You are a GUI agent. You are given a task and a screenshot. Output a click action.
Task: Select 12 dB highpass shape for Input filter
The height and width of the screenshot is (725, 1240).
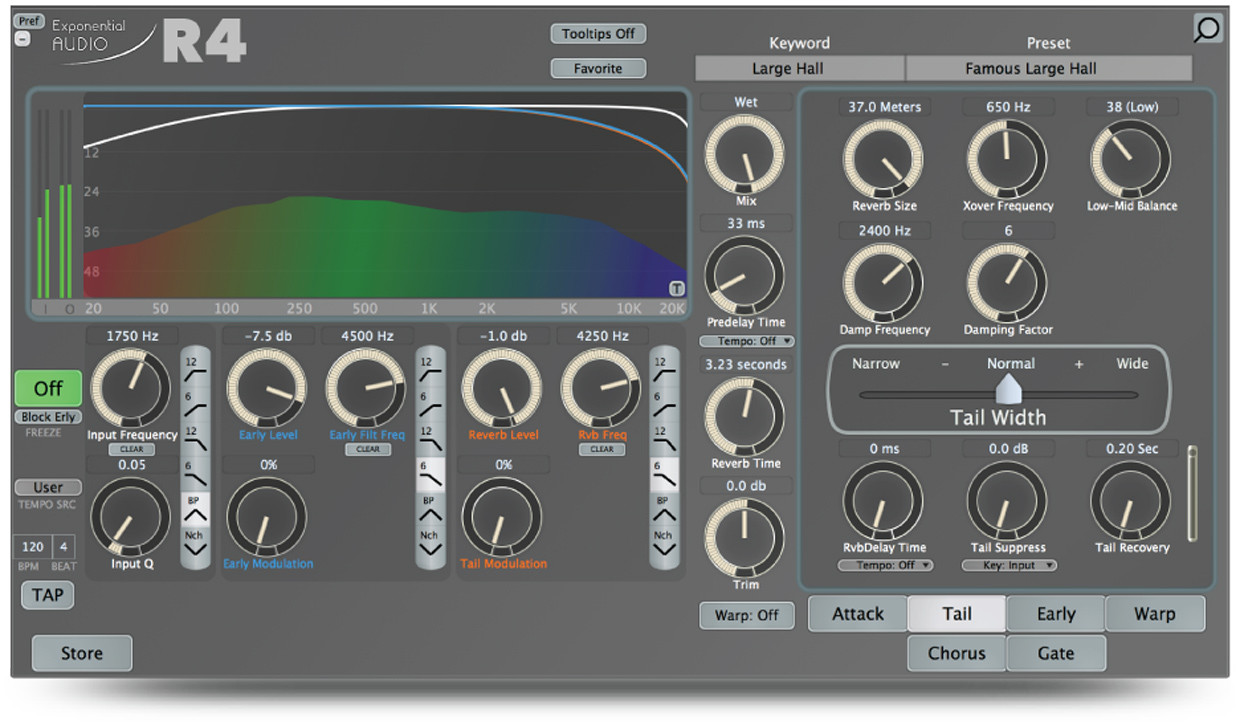[x=195, y=368]
